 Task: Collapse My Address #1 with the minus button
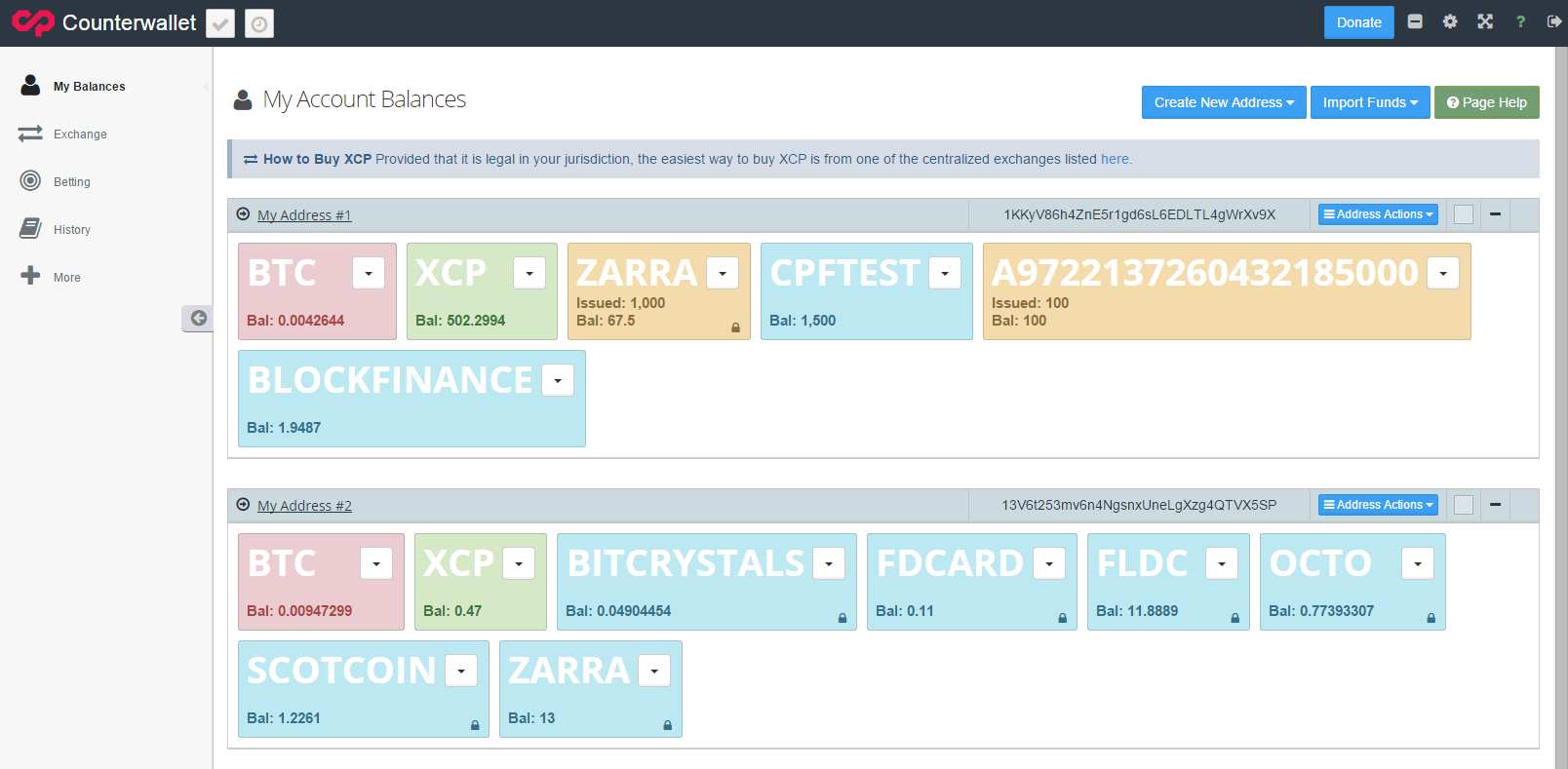pyautogui.click(x=1495, y=214)
